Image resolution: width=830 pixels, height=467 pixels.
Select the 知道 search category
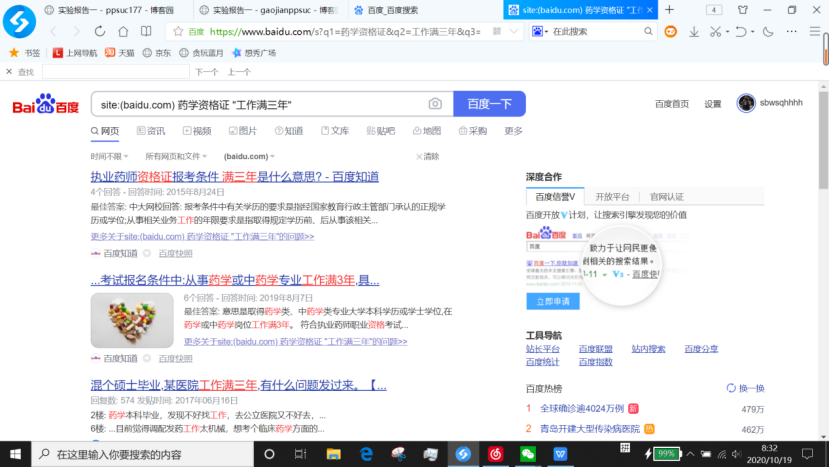[289, 131]
